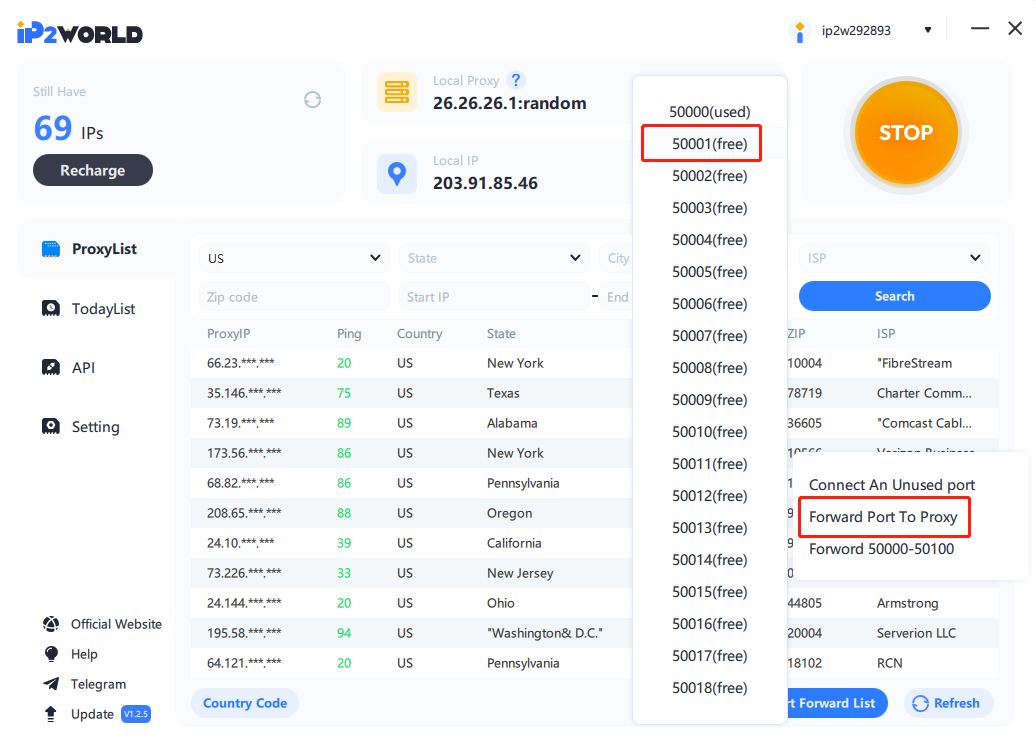Viewport: 1036px width, 750px height.
Task: Click the user avatar icon by ip2w292893
Action: coord(799,31)
